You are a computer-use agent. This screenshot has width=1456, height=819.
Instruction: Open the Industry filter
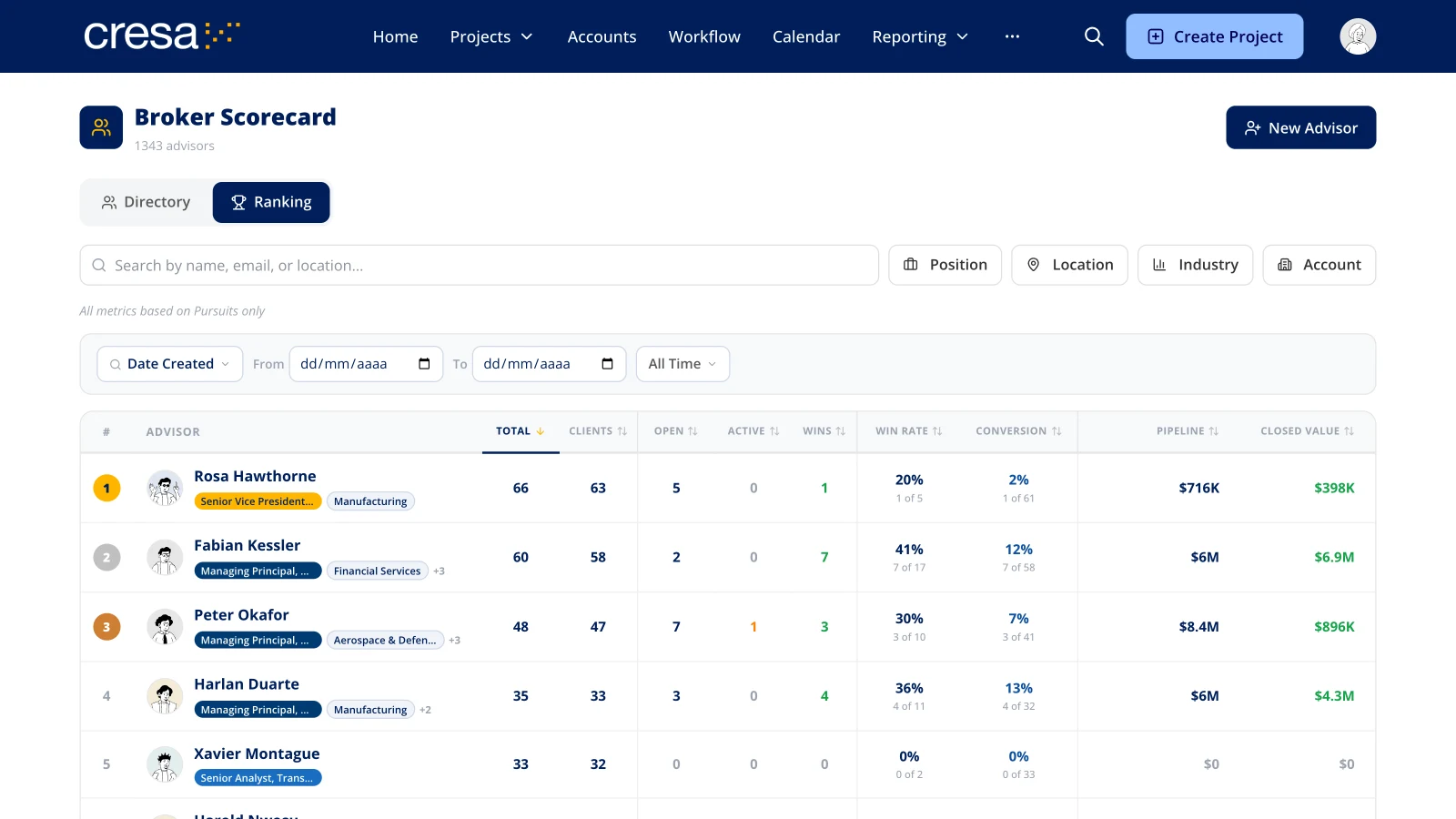pos(1196,265)
